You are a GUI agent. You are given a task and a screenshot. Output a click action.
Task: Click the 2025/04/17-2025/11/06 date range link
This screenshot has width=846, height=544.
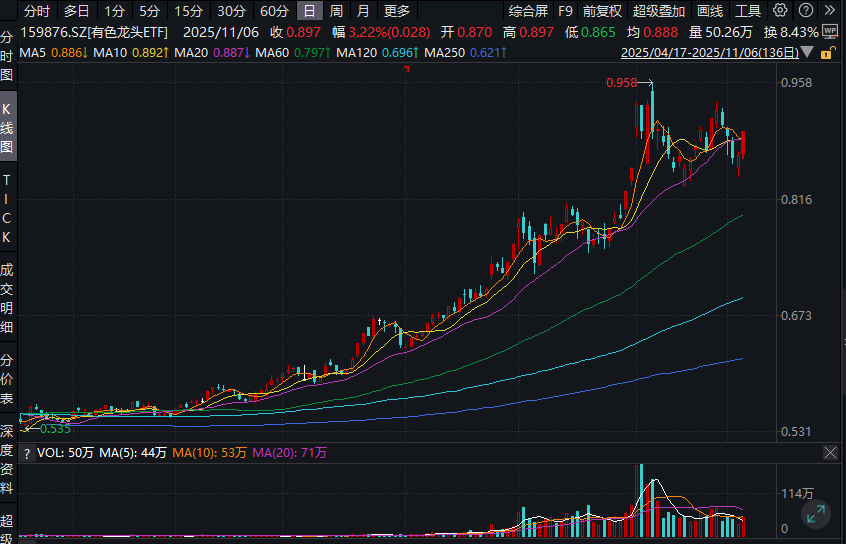(710, 51)
